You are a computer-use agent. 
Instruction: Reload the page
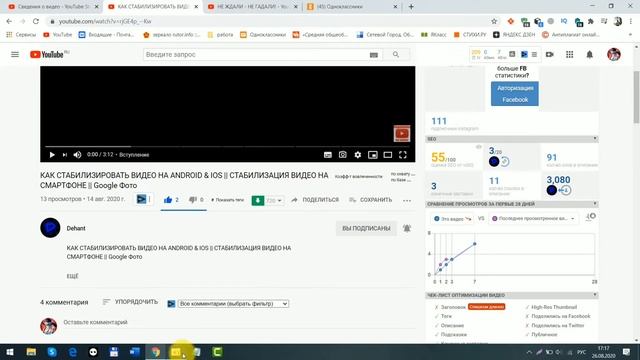click(36, 21)
